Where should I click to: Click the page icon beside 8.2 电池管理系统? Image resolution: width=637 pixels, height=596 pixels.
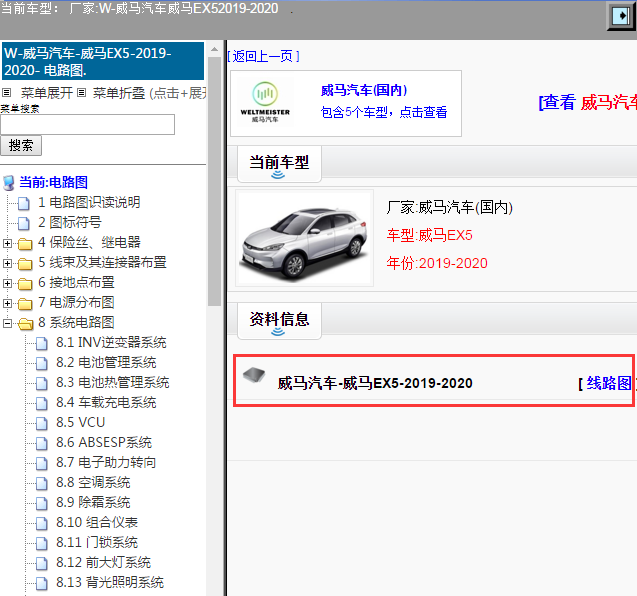tap(41, 363)
